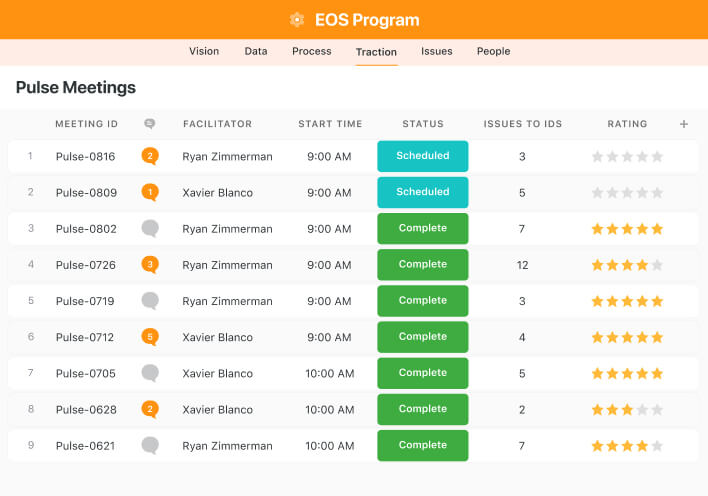Select the Traction tab
The image size is (708, 496).
[376, 52]
